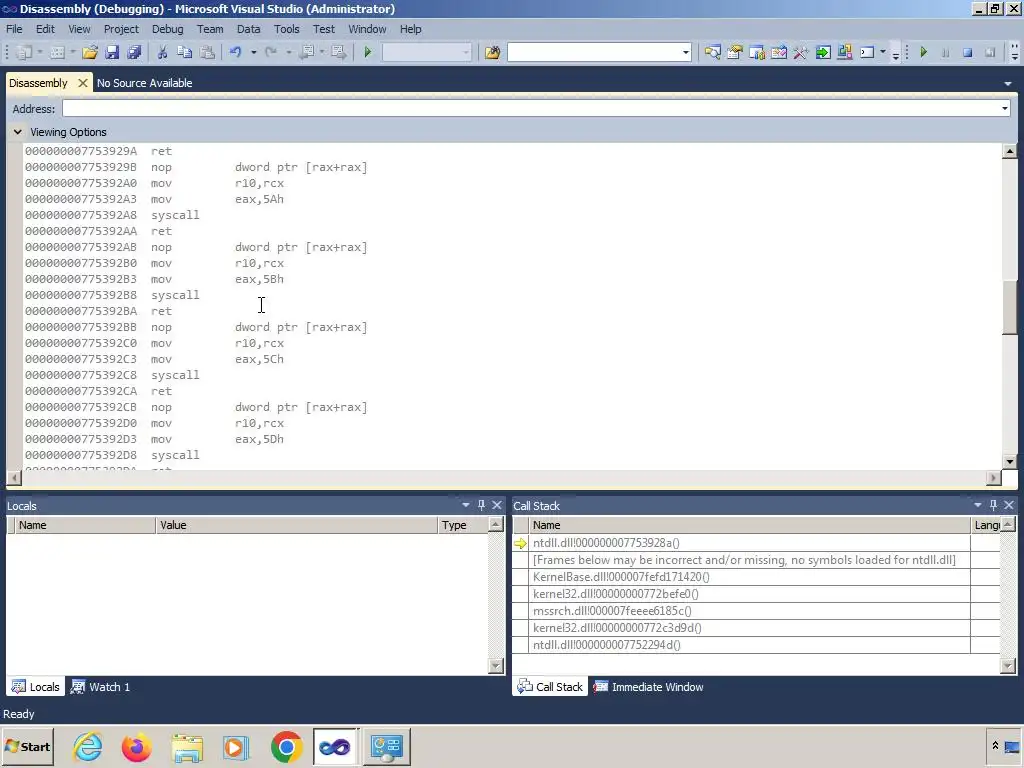Close the Disassembly tab
The height and width of the screenshot is (768, 1024).
point(82,83)
